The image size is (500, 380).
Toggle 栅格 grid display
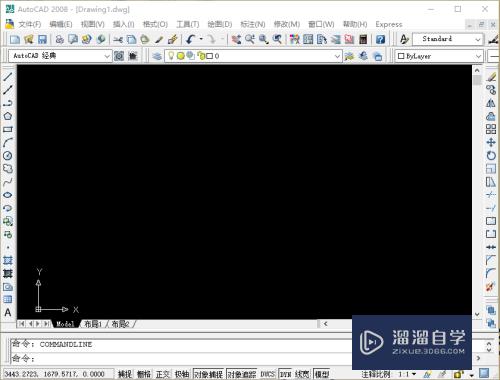click(x=144, y=374)
